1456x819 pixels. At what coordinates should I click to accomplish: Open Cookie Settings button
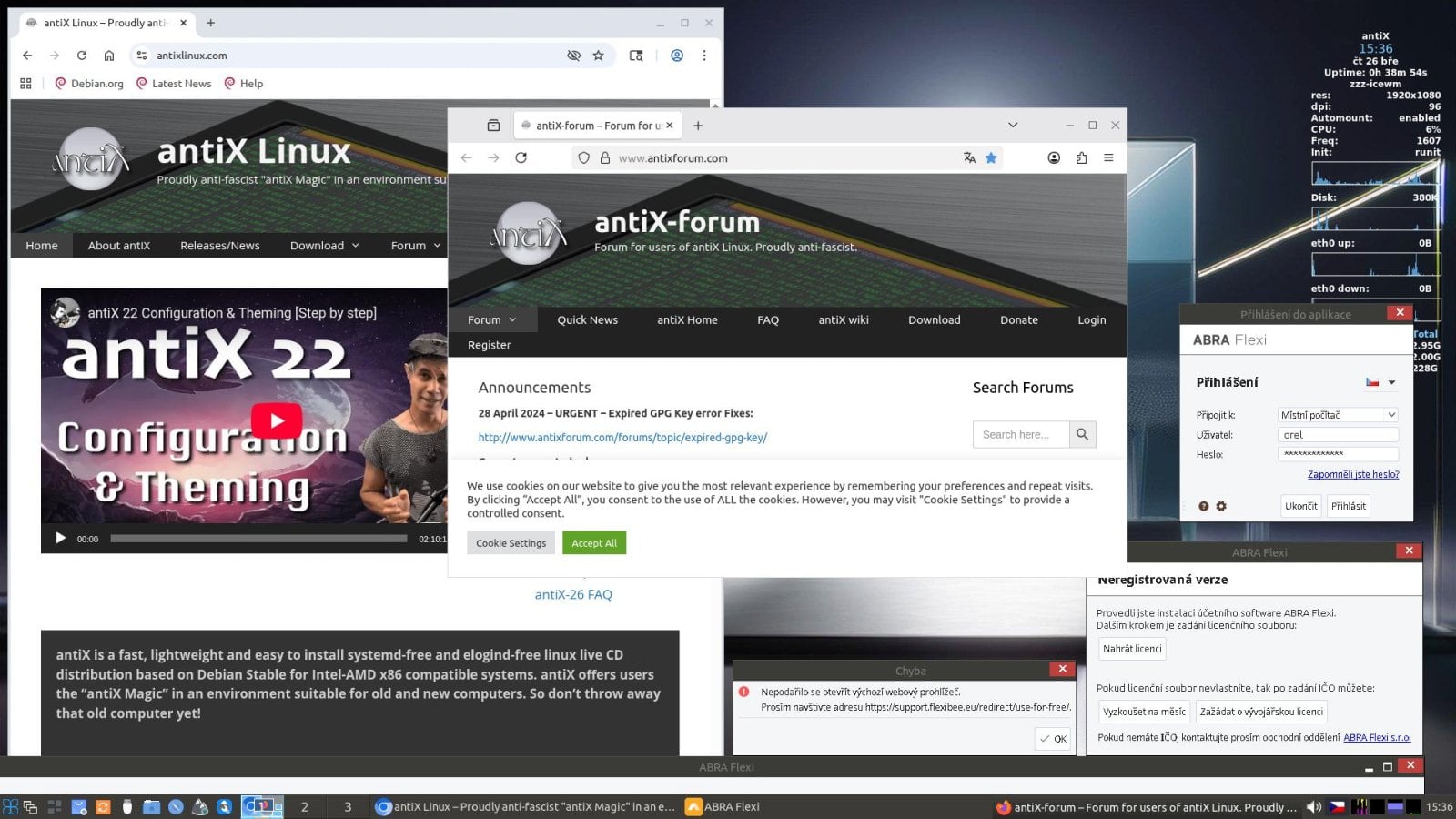[511, 542]
